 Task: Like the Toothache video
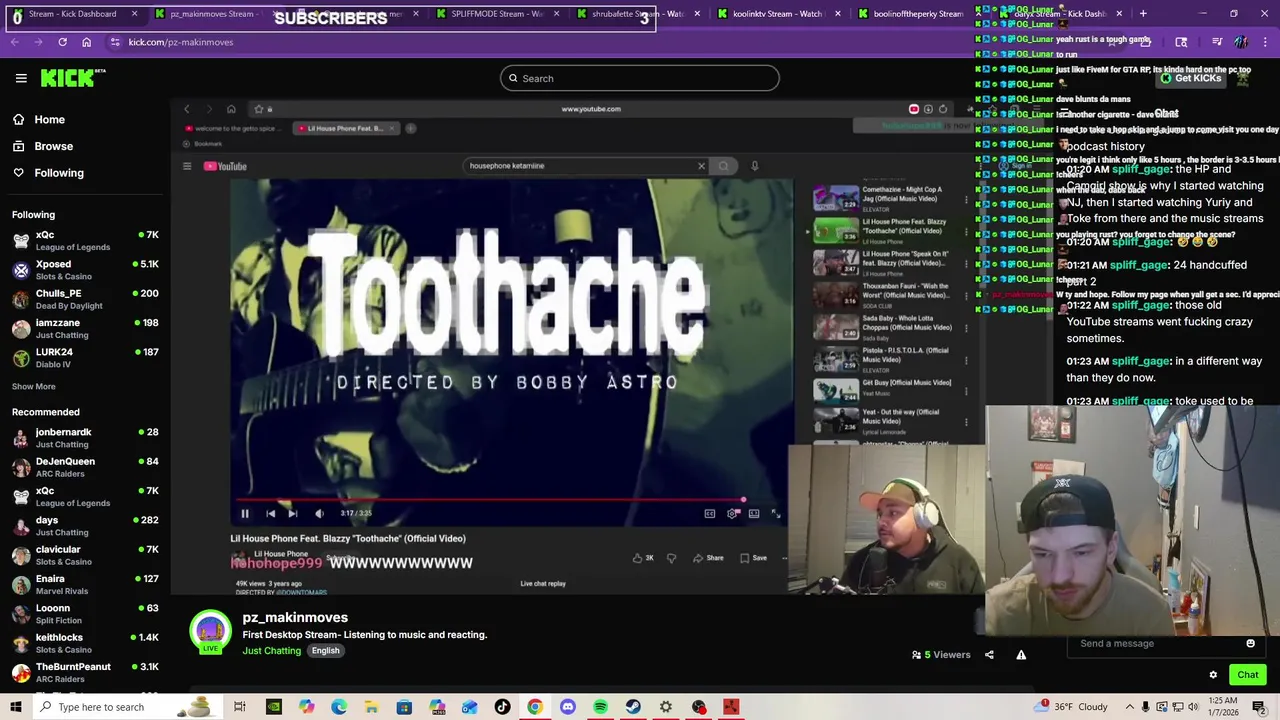coord(642,558)
